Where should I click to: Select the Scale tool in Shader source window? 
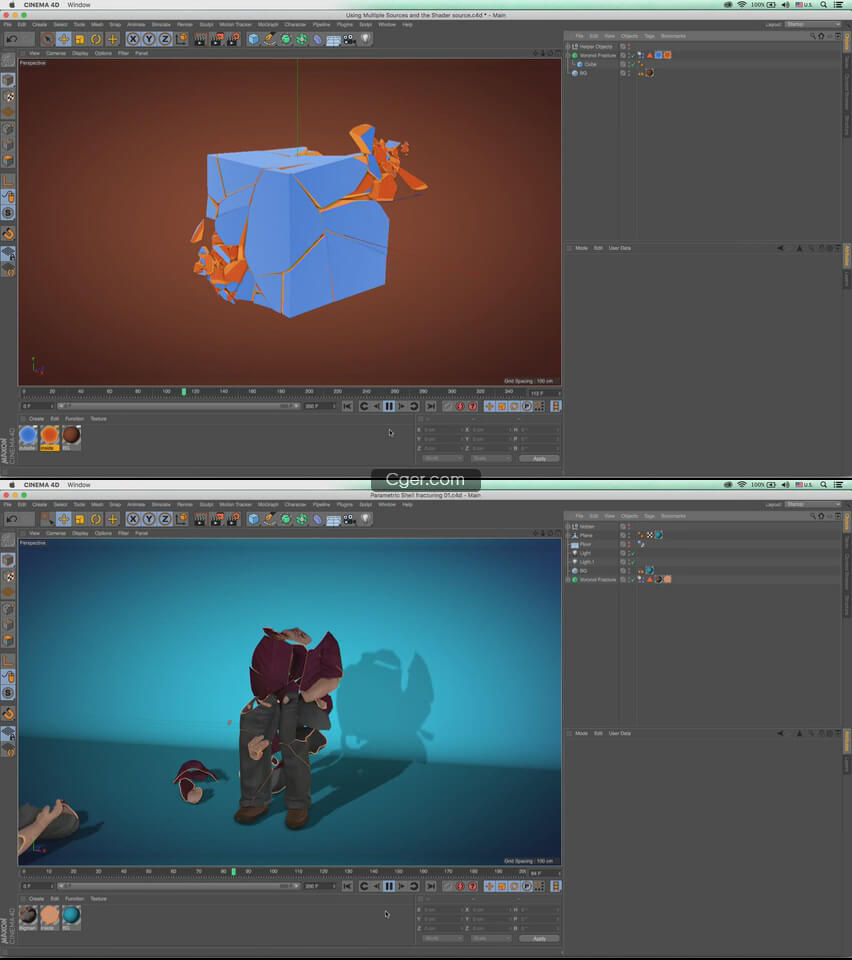pos(80,39)
